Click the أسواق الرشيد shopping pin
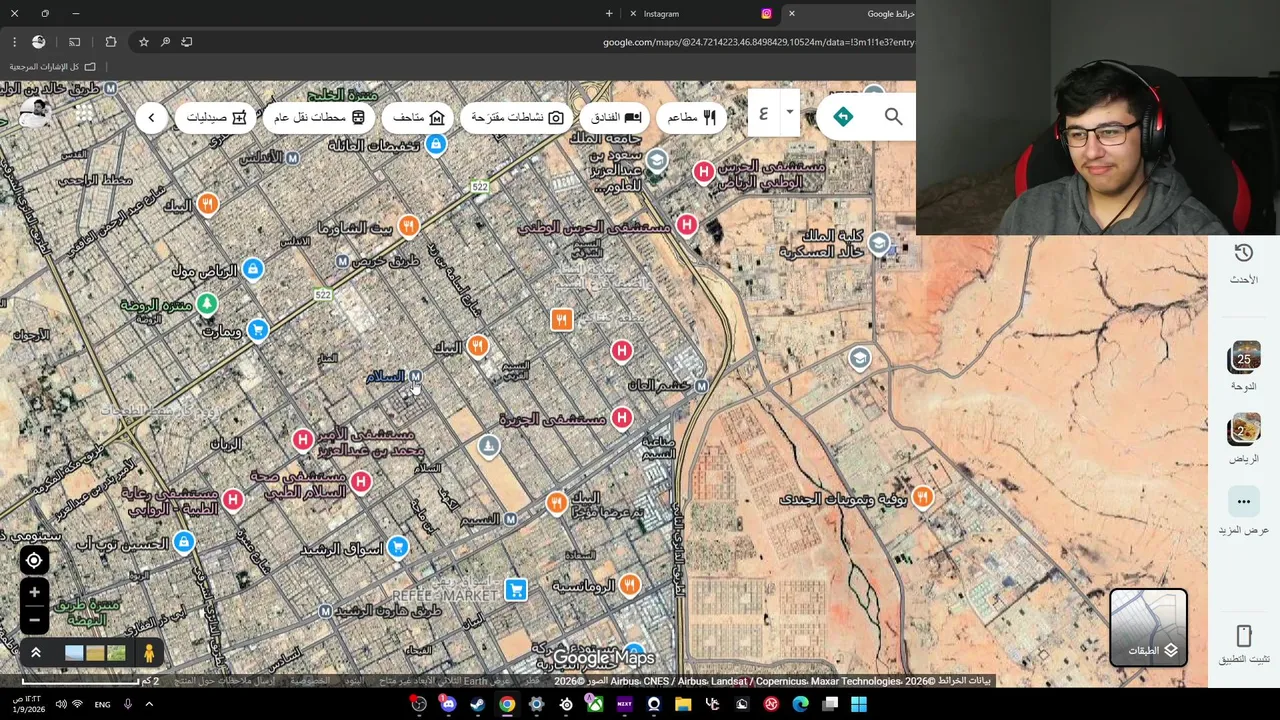The image size is (1280, 720). tap(398, 546)
